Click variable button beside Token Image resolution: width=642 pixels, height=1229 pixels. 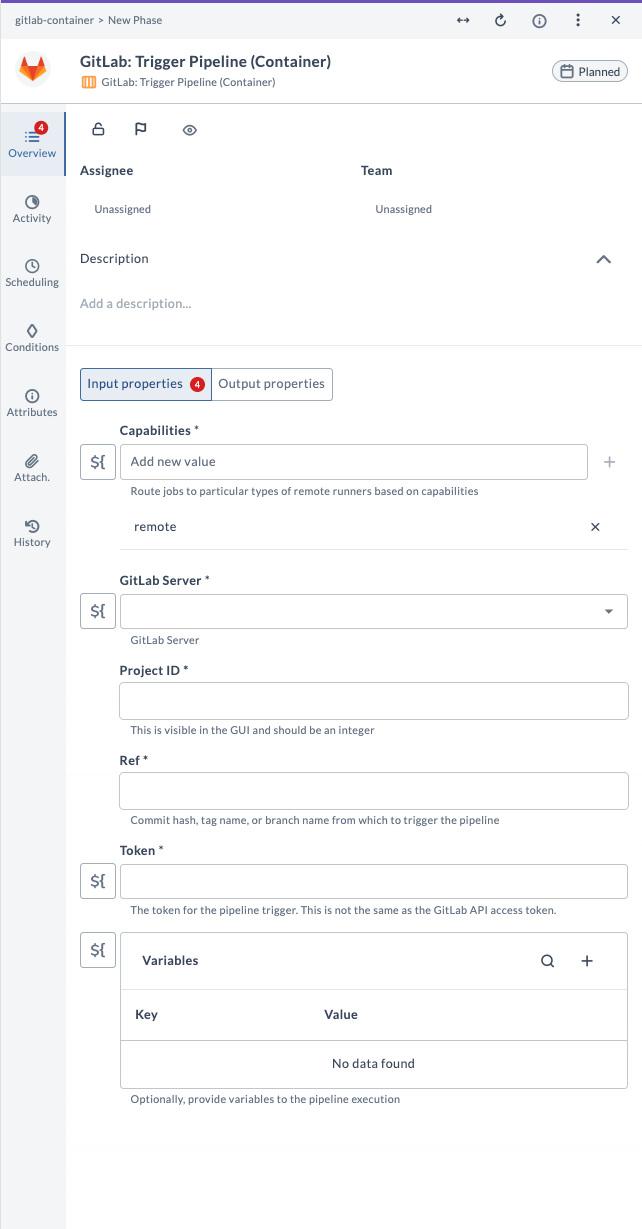98,881
